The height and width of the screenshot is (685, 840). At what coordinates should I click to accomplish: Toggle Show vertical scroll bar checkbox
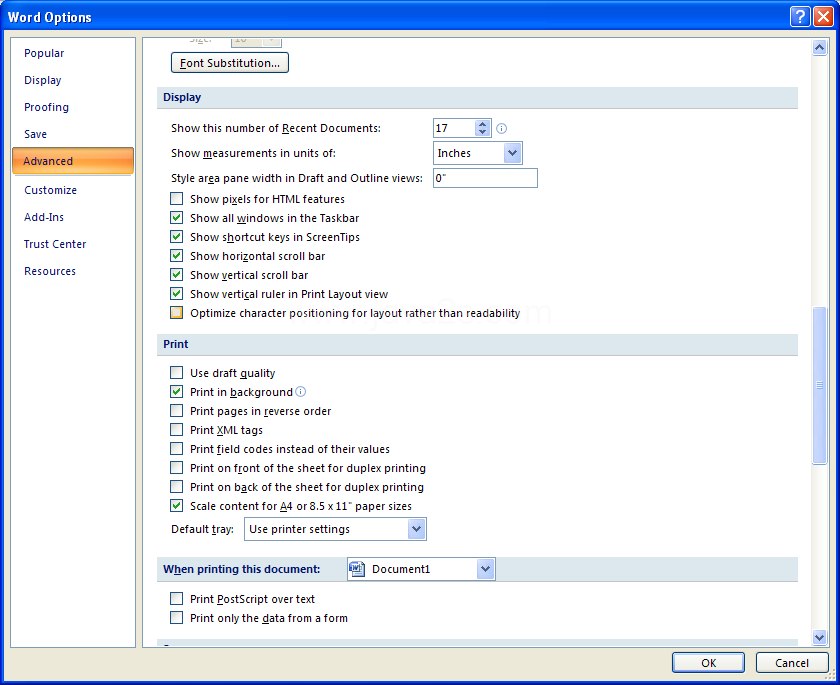click(x=176, y=275)
